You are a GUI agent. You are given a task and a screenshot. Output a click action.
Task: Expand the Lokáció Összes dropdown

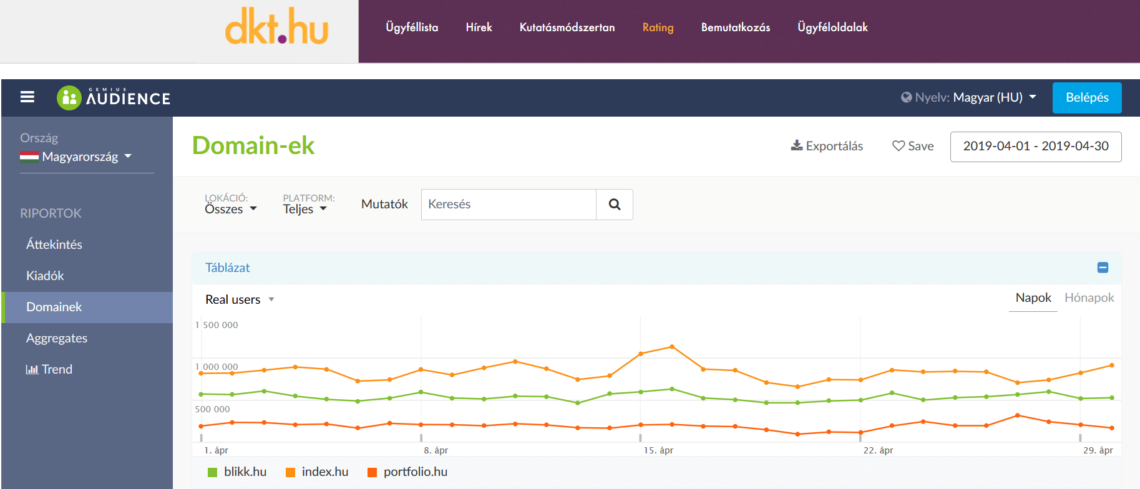[231, 209]
